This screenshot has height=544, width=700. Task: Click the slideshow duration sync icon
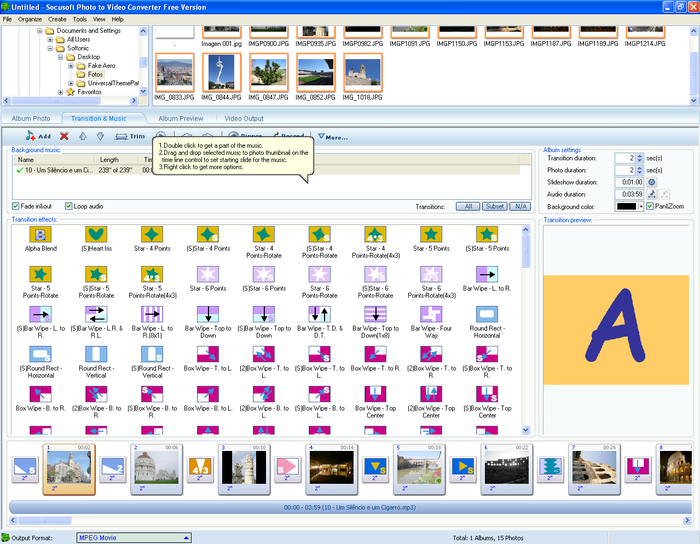652,182
